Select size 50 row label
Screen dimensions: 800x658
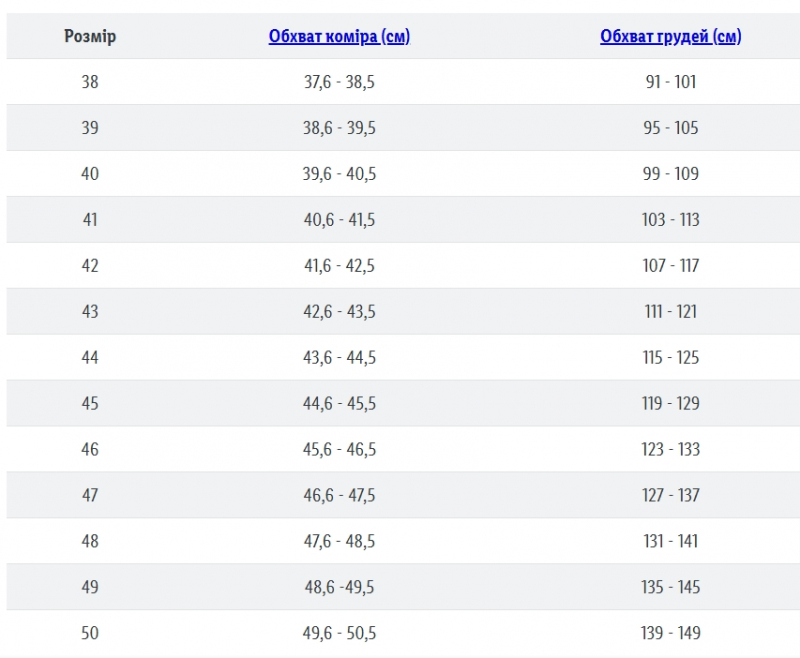(90, 632)
